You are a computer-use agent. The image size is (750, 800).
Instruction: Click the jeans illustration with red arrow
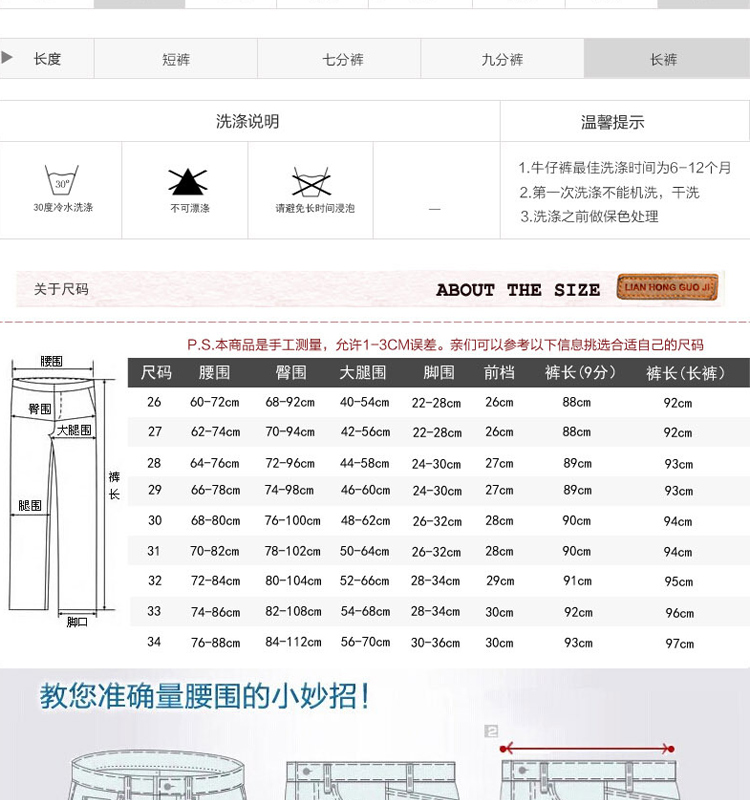[589, 771]
